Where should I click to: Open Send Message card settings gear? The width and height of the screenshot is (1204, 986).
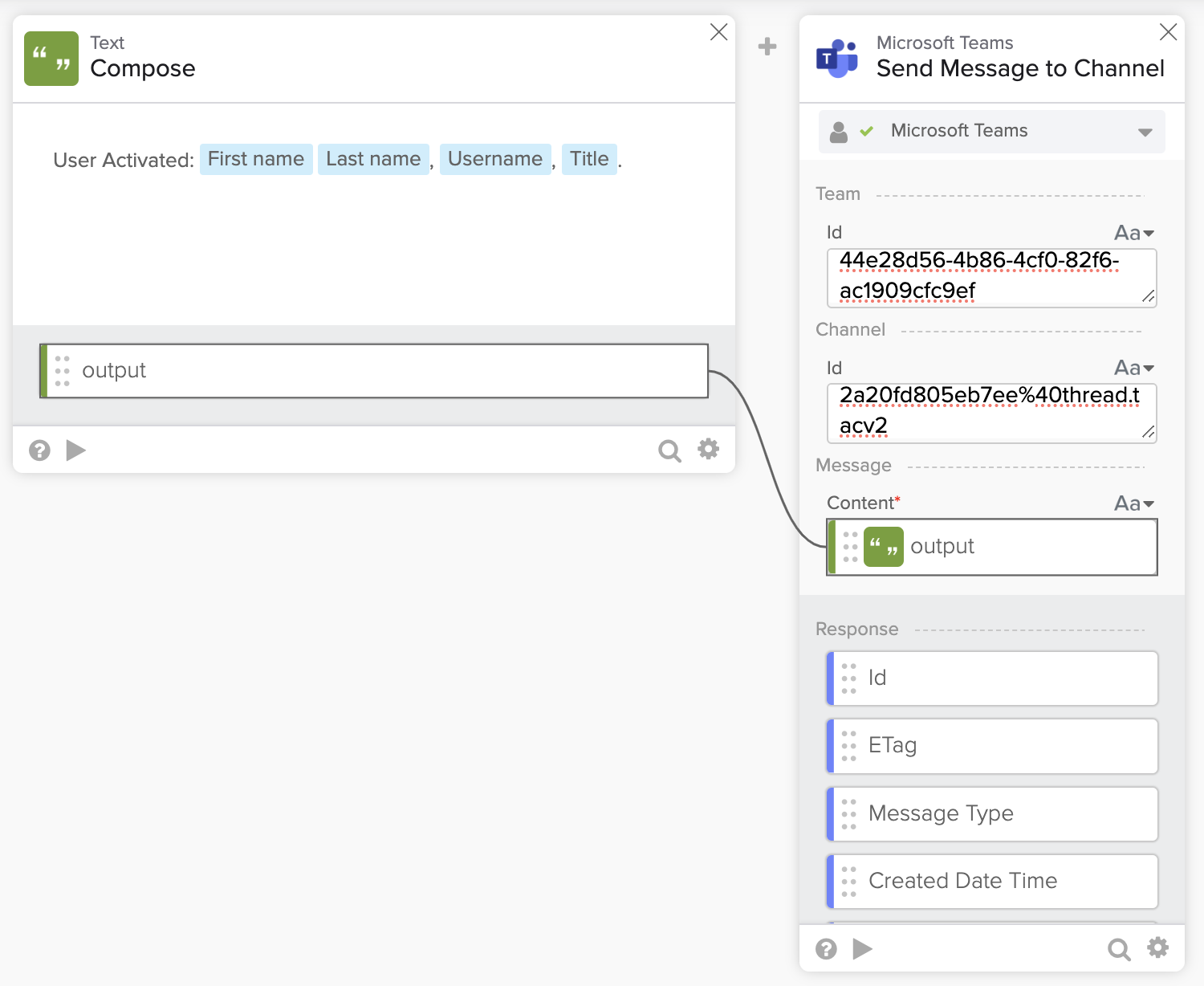tap(1157, 947)
